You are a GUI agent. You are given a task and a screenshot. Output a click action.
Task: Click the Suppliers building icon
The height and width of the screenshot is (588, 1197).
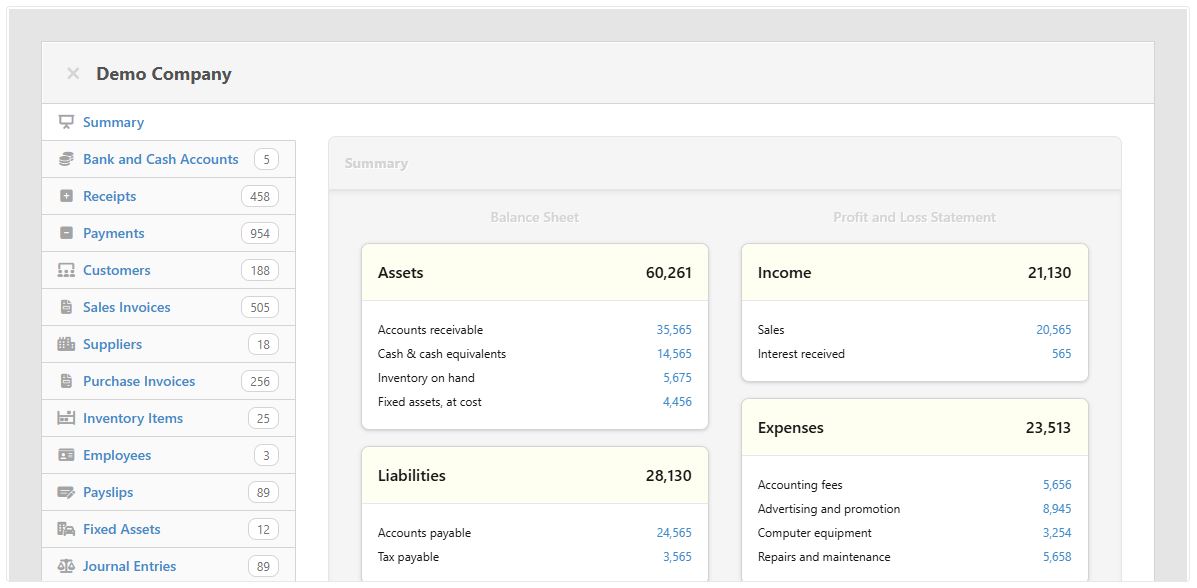tap(65, 344)
